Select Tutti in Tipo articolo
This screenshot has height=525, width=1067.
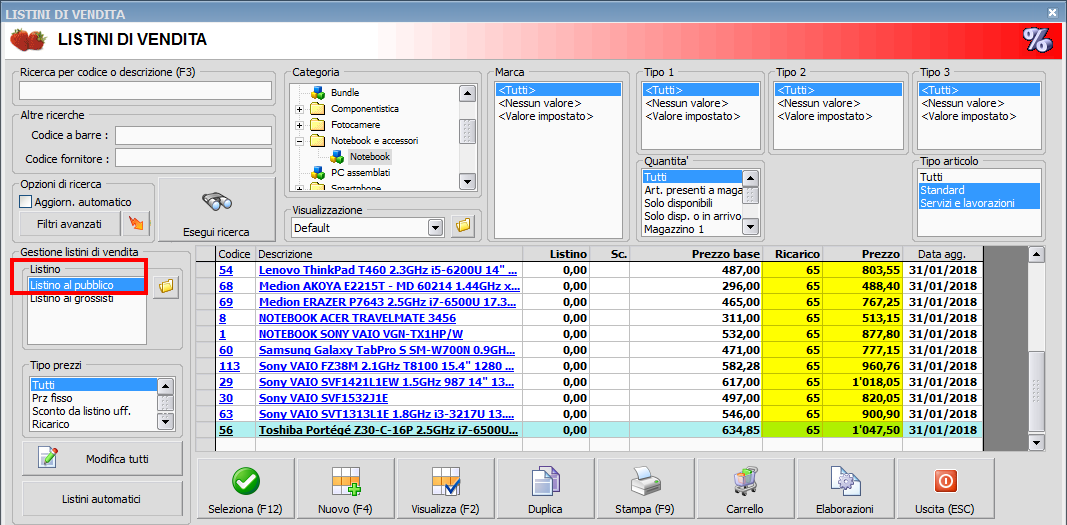pos(931,177)
